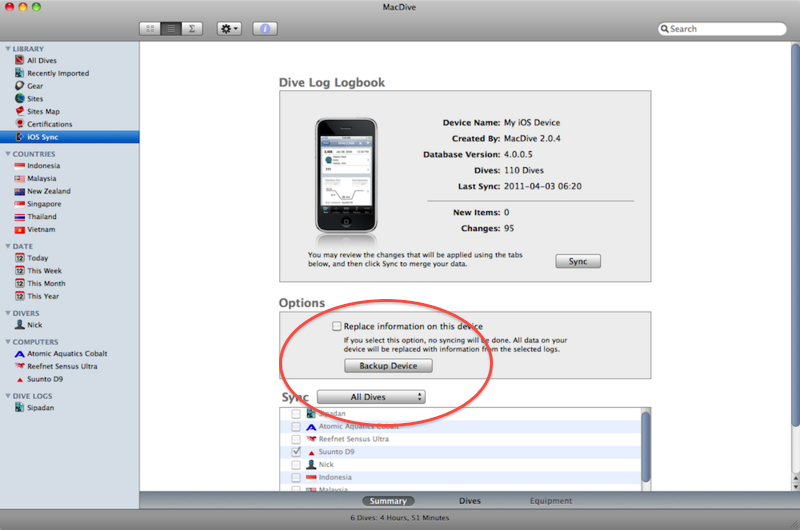Click the Recently Imported sidebar icon

(x=20, y=73)
